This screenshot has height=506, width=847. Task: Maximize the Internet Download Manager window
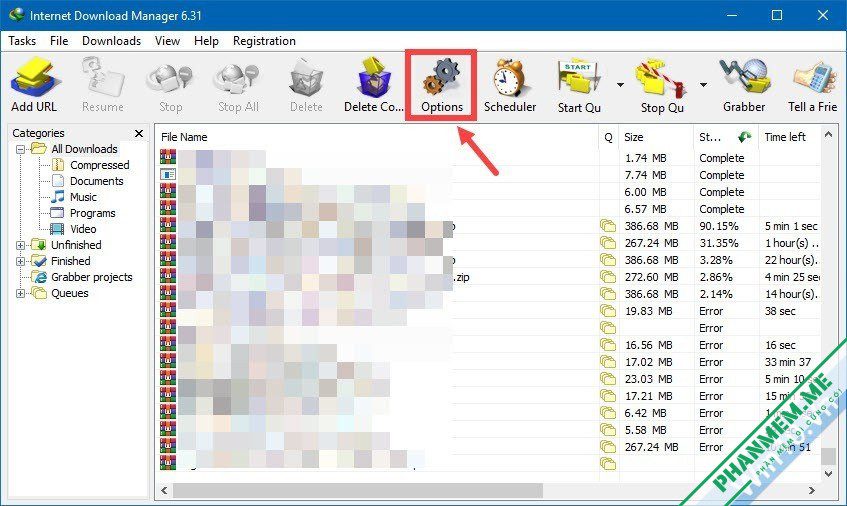776,15
